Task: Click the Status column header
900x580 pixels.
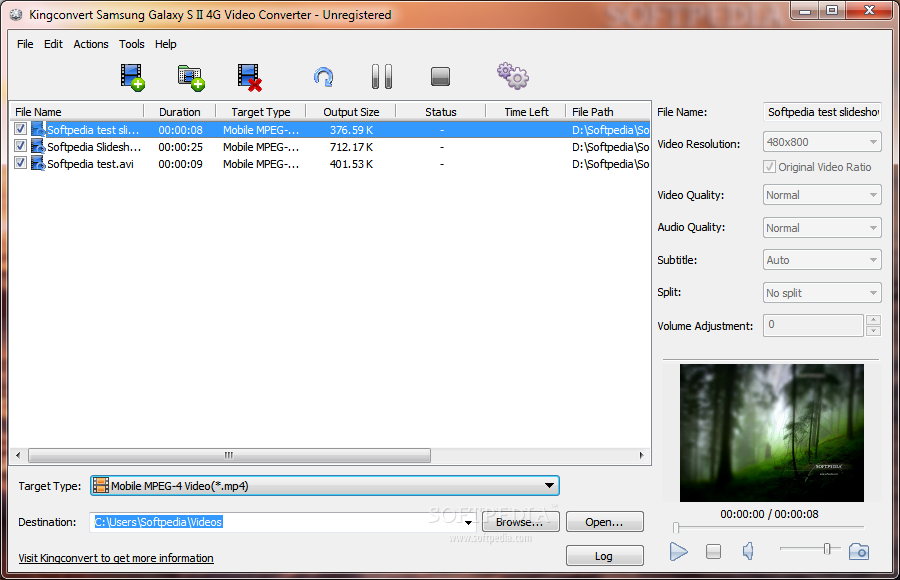Action: (x=441, y=111)
